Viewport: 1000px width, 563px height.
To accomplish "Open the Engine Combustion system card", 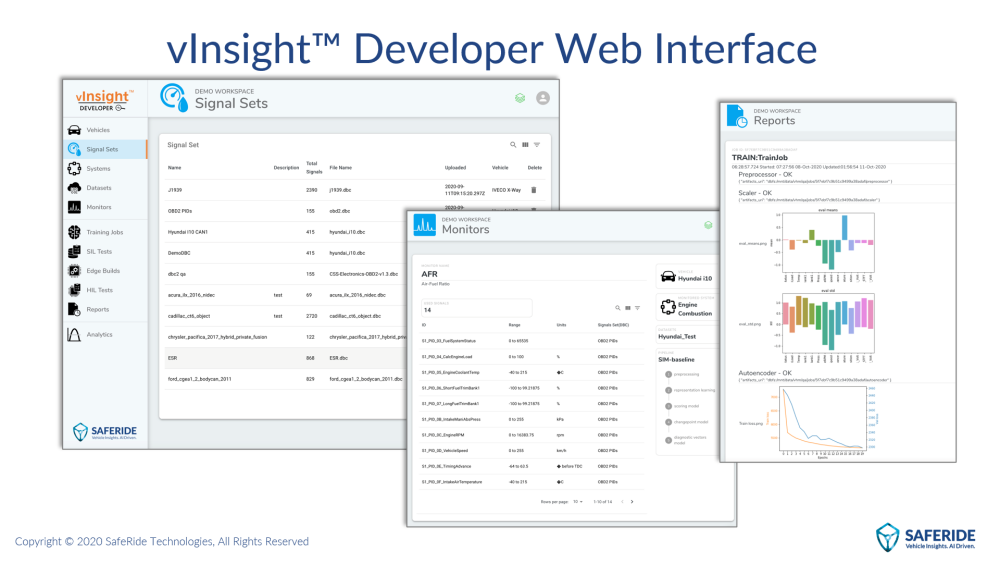I will coord(686,308).
